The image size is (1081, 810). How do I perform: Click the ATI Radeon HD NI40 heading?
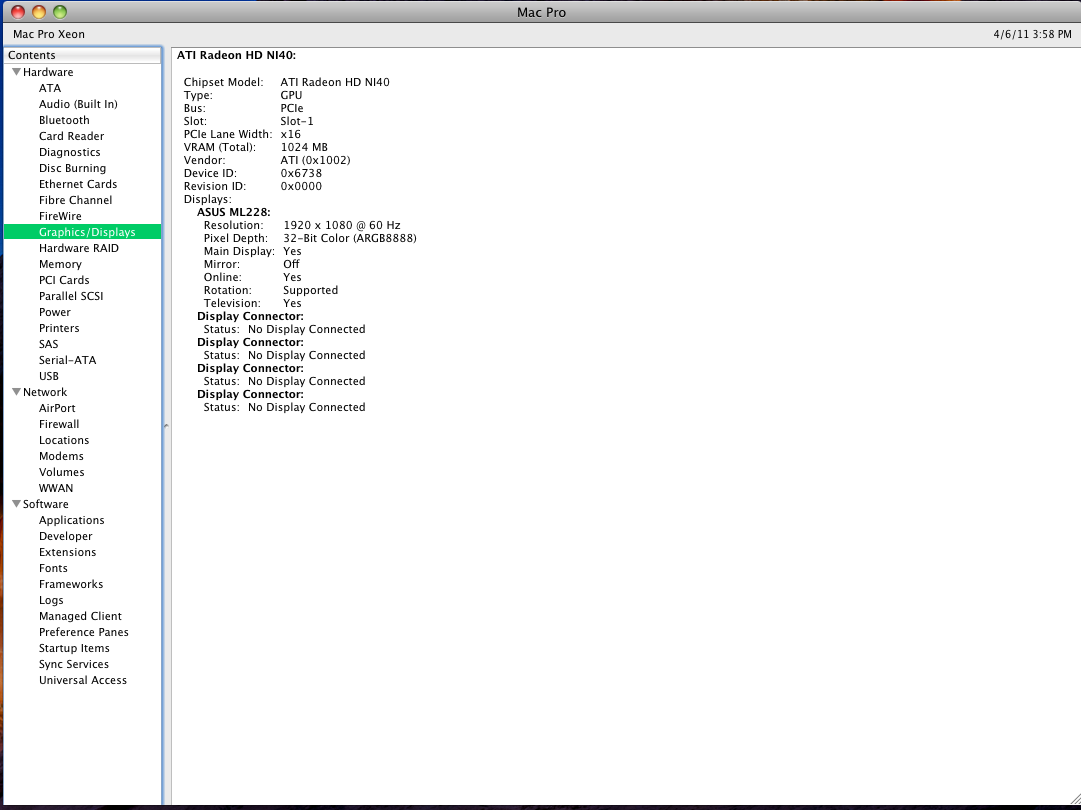coord(236,55)
